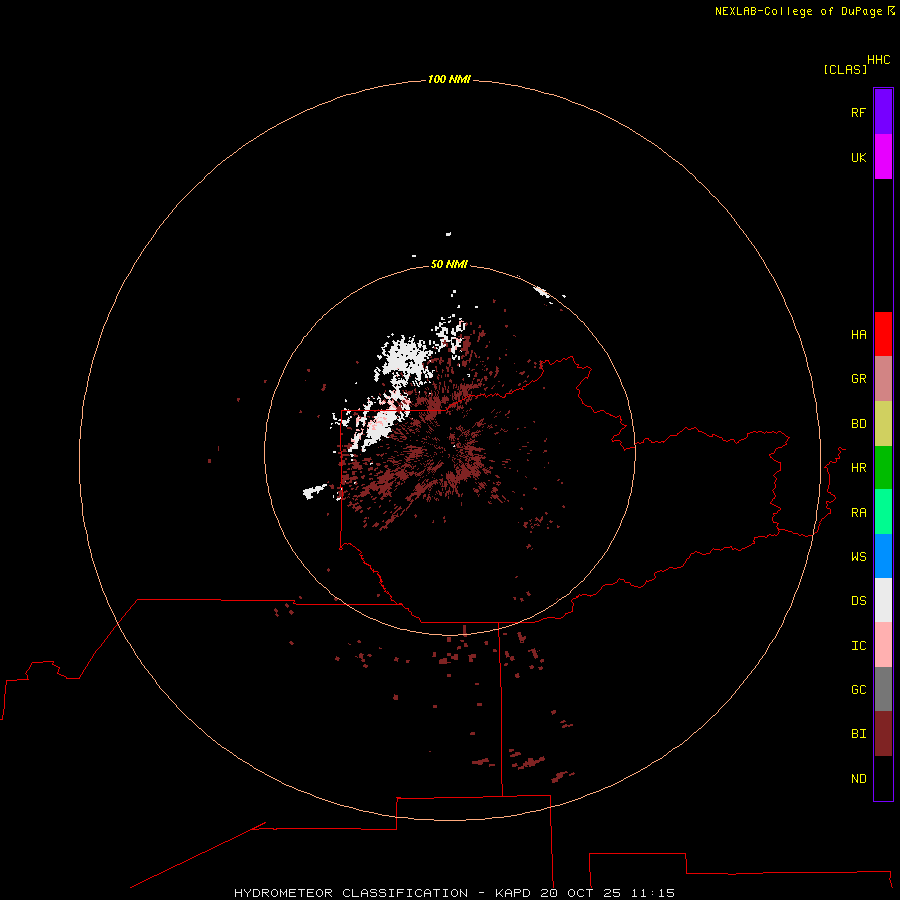
Task: Click the dark red BI legend swatch
Action: coord(883,734)
